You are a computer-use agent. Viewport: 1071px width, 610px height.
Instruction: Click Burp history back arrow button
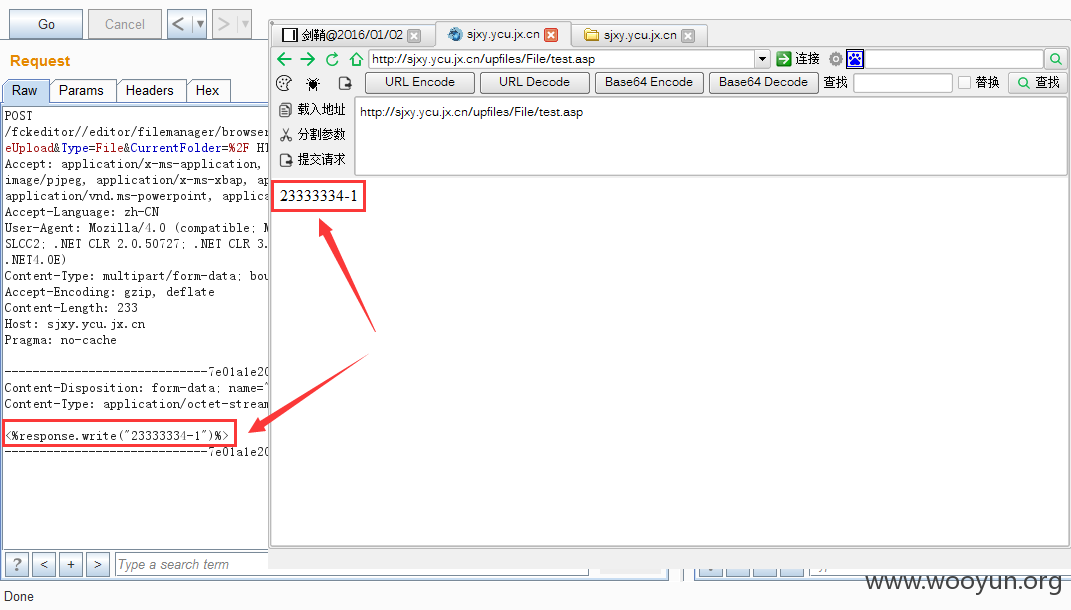(x=179, y=25)
